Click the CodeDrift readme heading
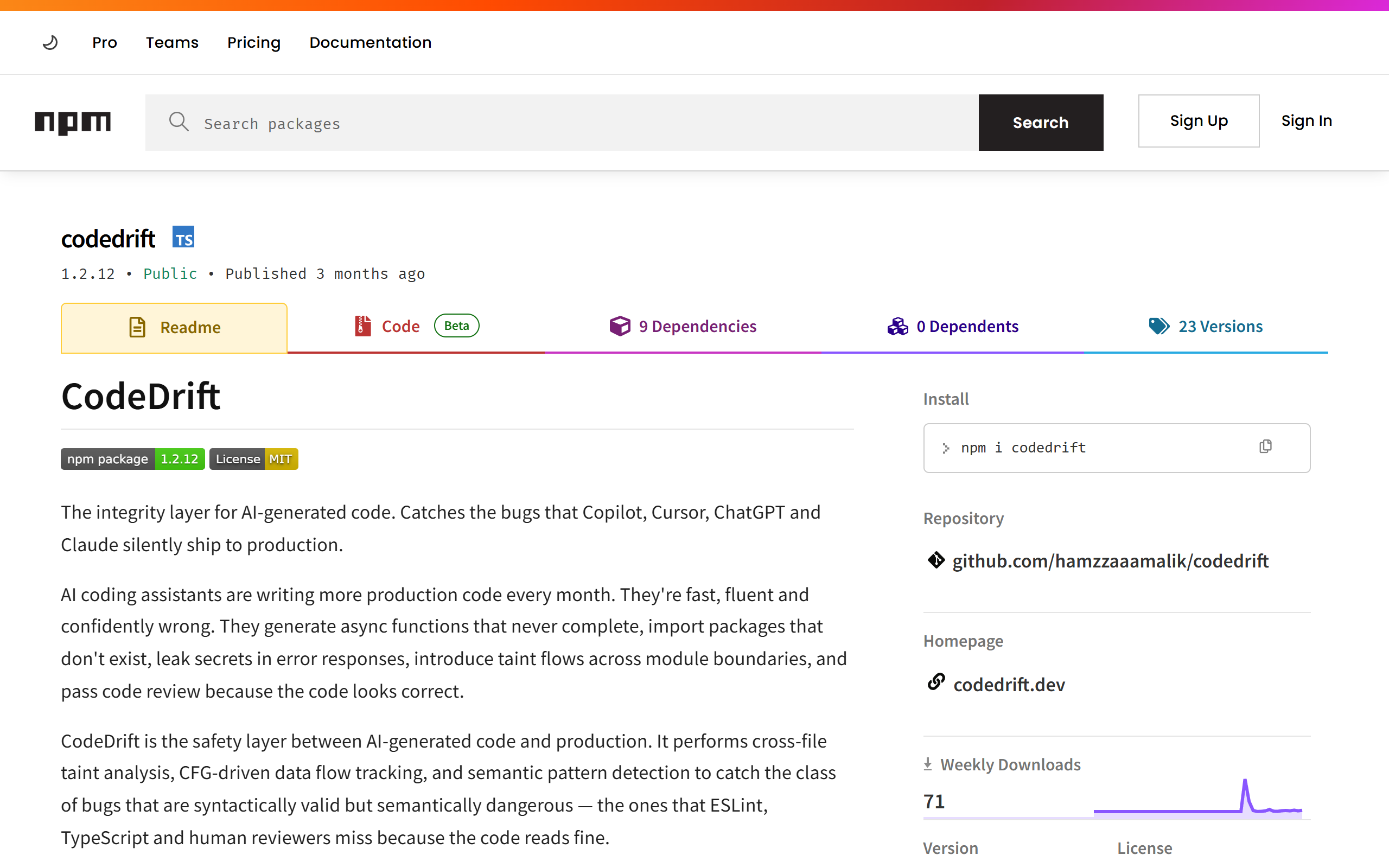Image resolution: width=1389 pixels, height=868 pixels. 141,396
